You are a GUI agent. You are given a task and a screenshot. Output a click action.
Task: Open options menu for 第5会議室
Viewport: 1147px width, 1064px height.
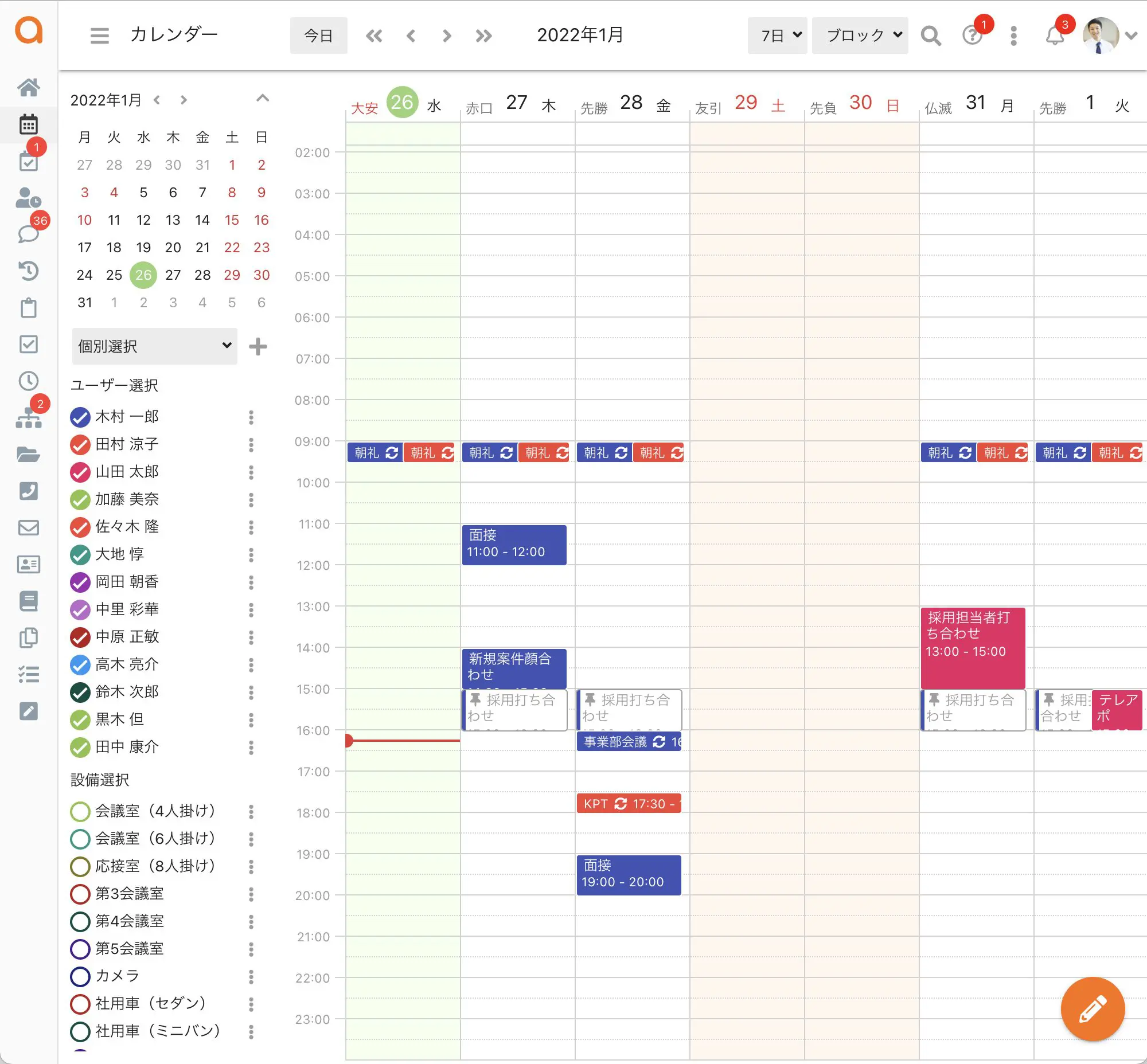[251, 949]
